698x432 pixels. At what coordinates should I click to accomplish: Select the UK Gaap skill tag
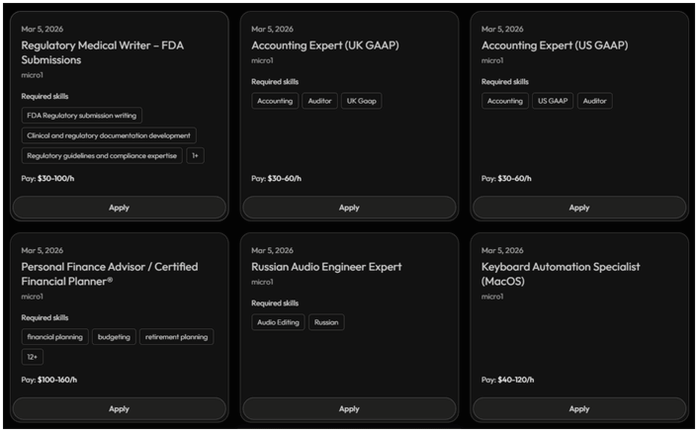tap(361, 101)
